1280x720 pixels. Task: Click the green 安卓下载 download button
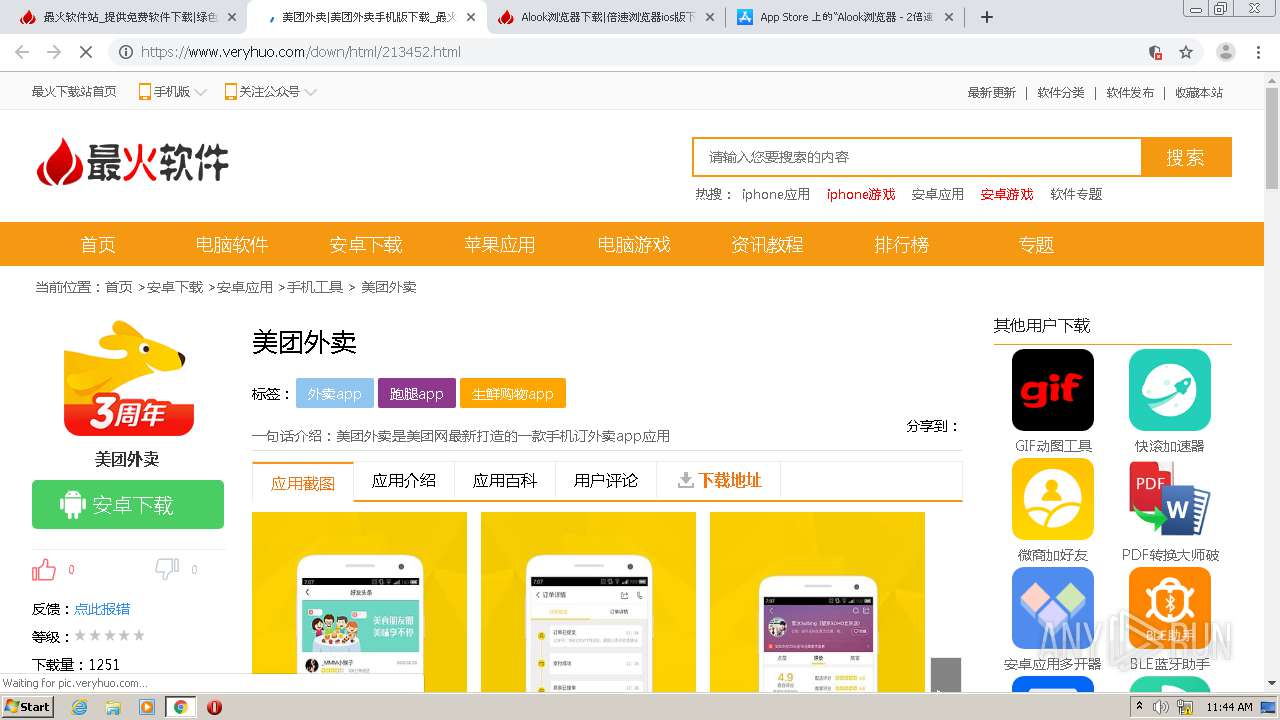pos(128,505)
